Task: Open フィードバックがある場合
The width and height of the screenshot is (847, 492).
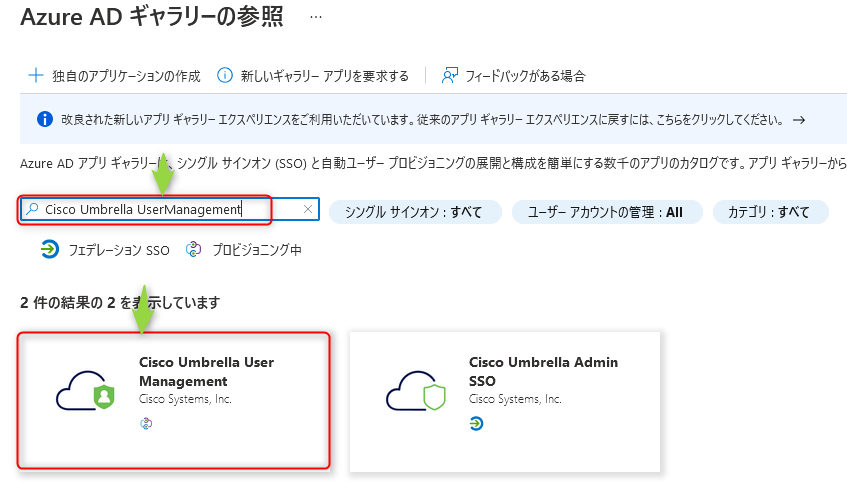Action: click(514, 76)
